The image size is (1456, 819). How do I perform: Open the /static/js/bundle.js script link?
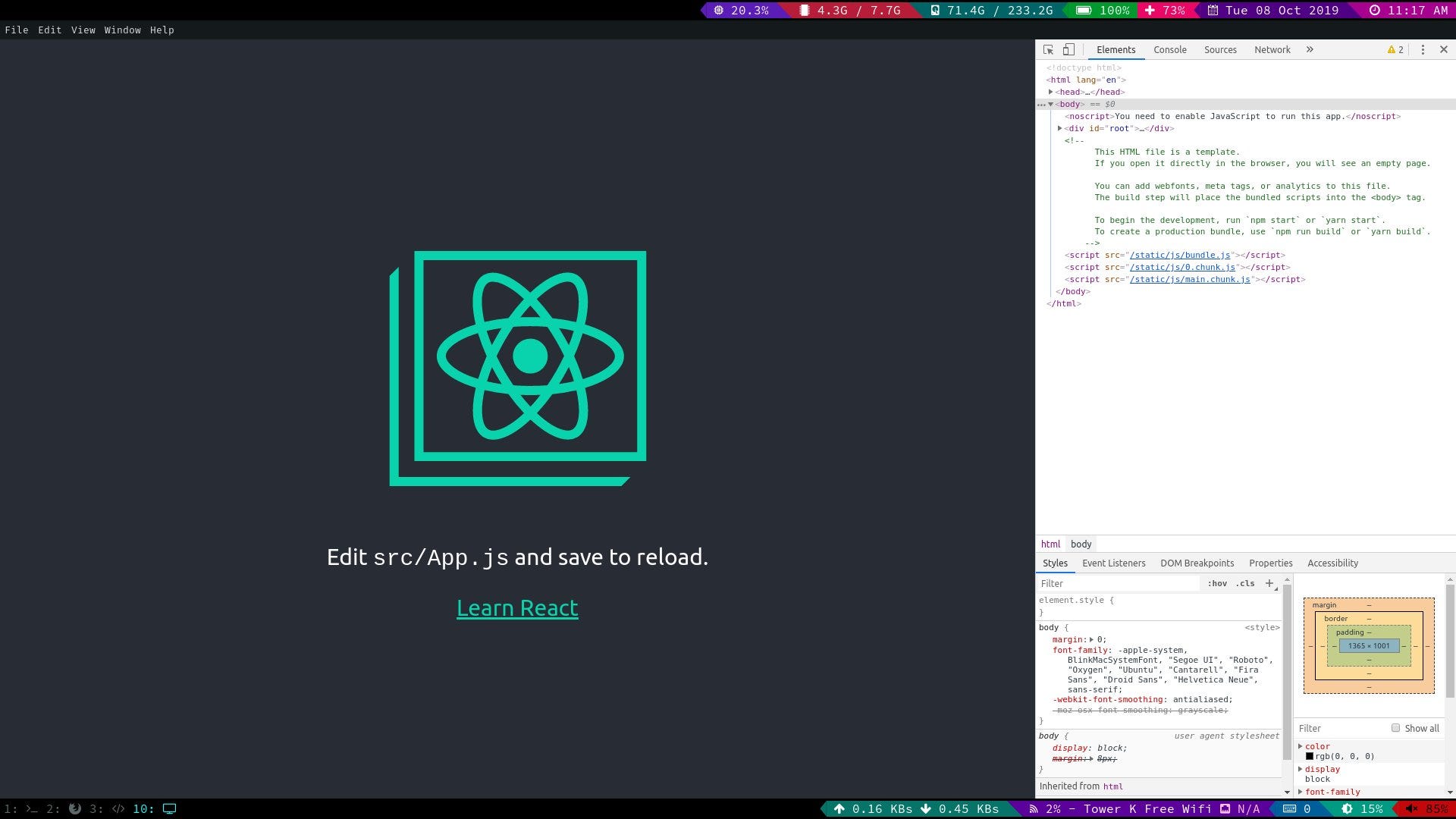pyautogui.click(x=1180, y=256)
